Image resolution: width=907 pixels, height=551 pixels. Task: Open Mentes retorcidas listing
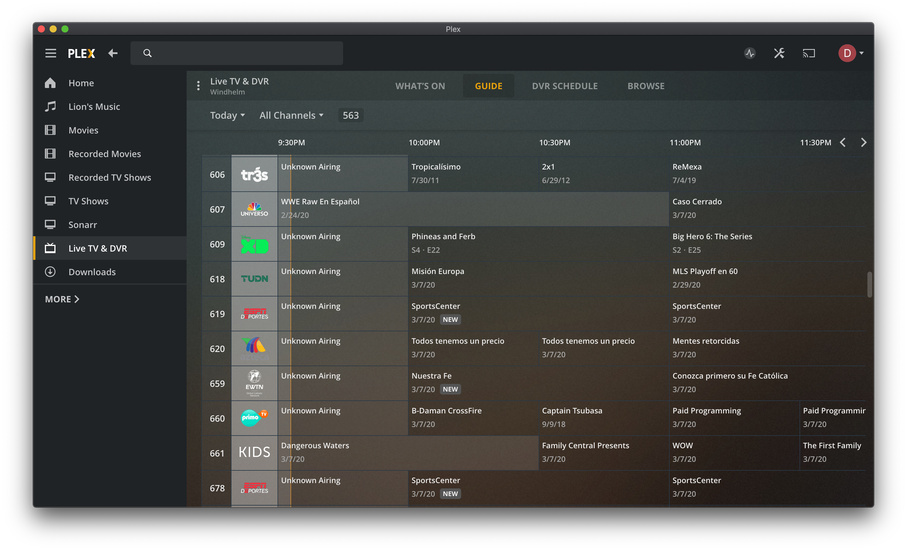click(x=768, y=348)
